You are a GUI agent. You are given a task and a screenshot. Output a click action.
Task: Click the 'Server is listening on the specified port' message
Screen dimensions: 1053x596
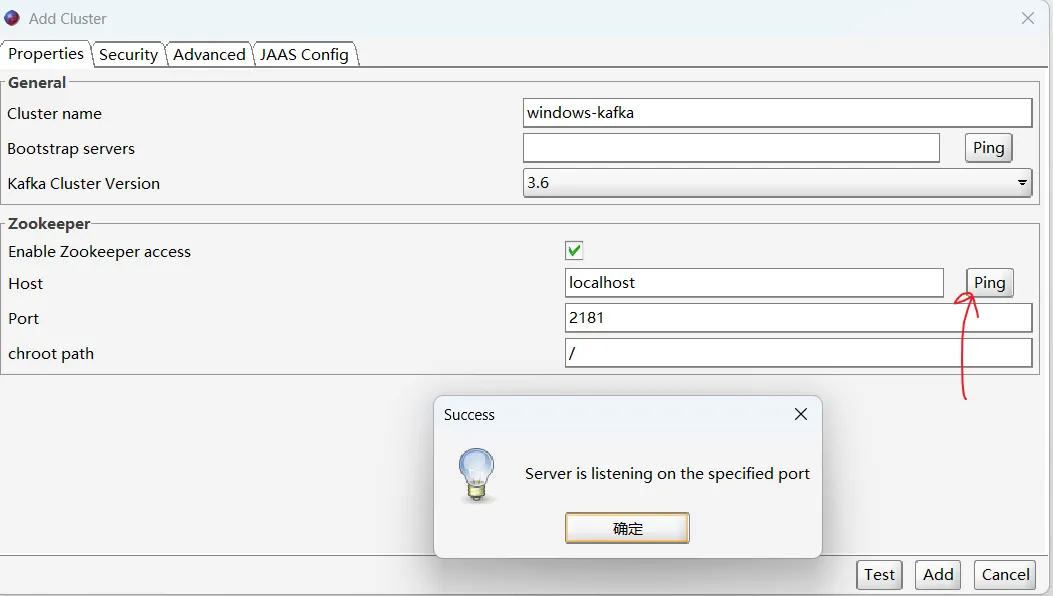[667, 474]
